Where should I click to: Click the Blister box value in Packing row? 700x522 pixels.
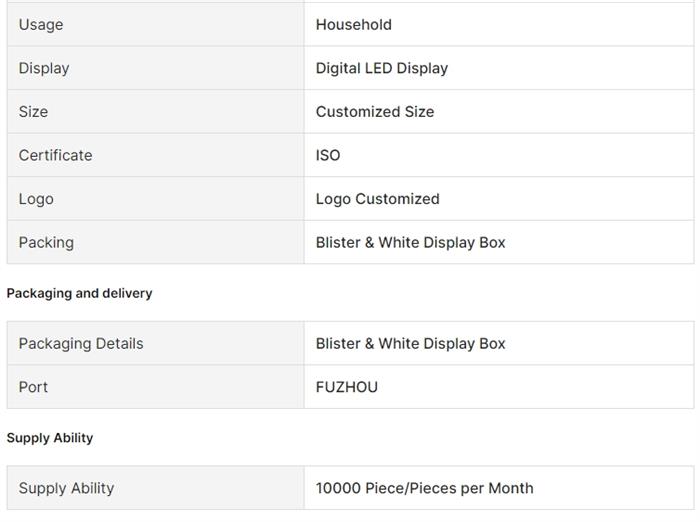410,242
